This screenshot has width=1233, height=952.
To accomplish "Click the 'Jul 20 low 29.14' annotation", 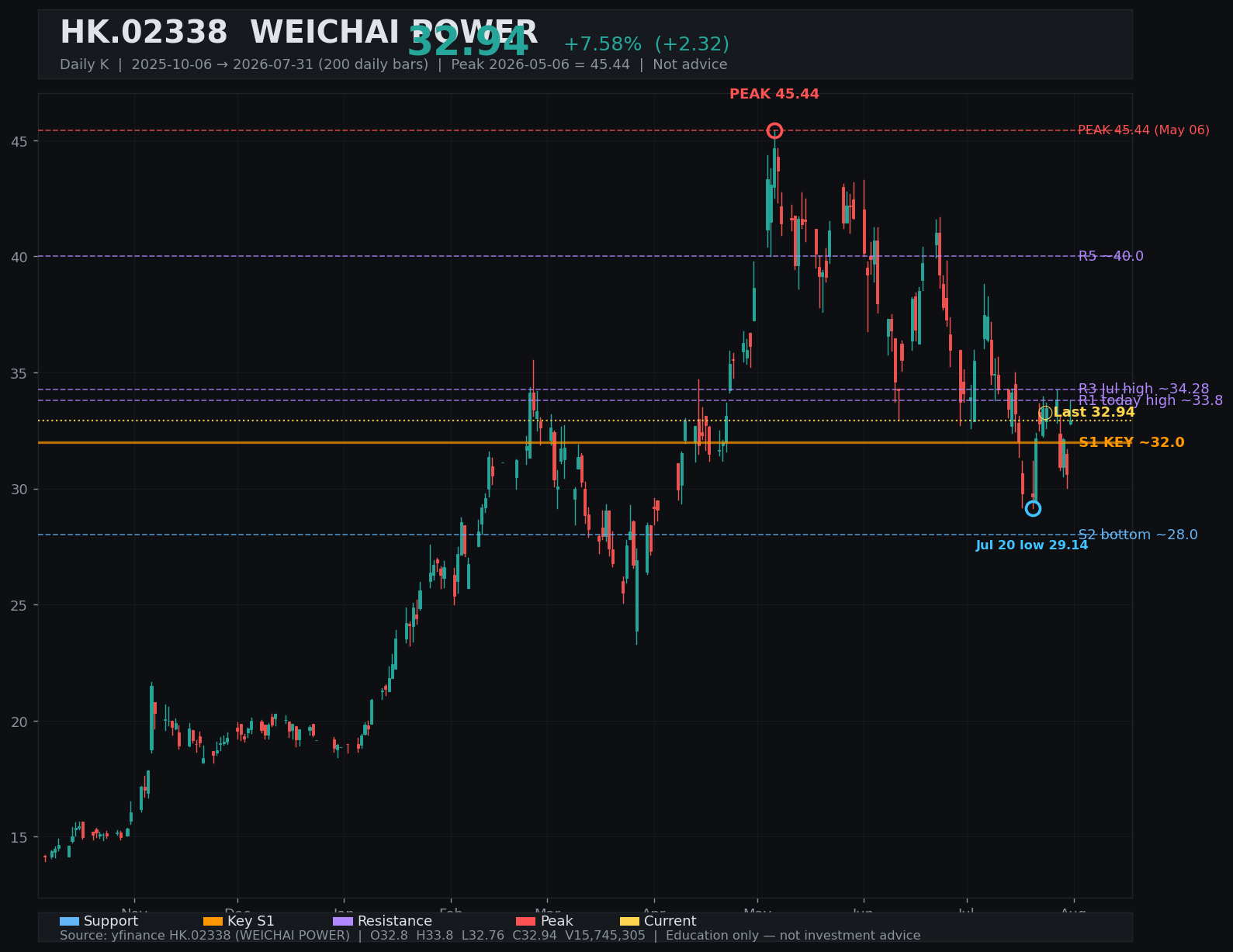I will [x=1032, y=545].
